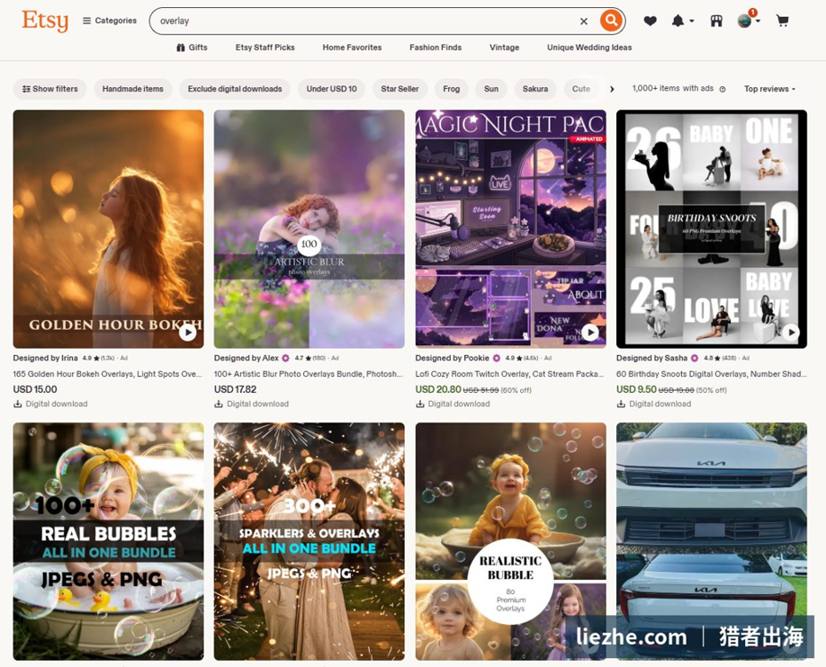This screenshot has height=667, width=826.
Task: Open the Magic Night Pack listing thumbnail
Action: pos(510,229)
